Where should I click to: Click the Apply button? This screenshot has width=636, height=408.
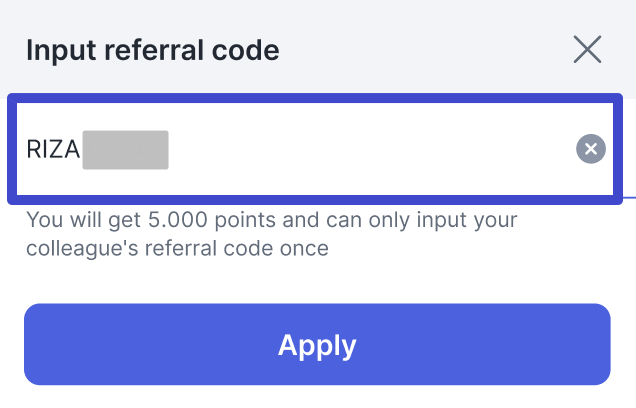coord(317,345)
